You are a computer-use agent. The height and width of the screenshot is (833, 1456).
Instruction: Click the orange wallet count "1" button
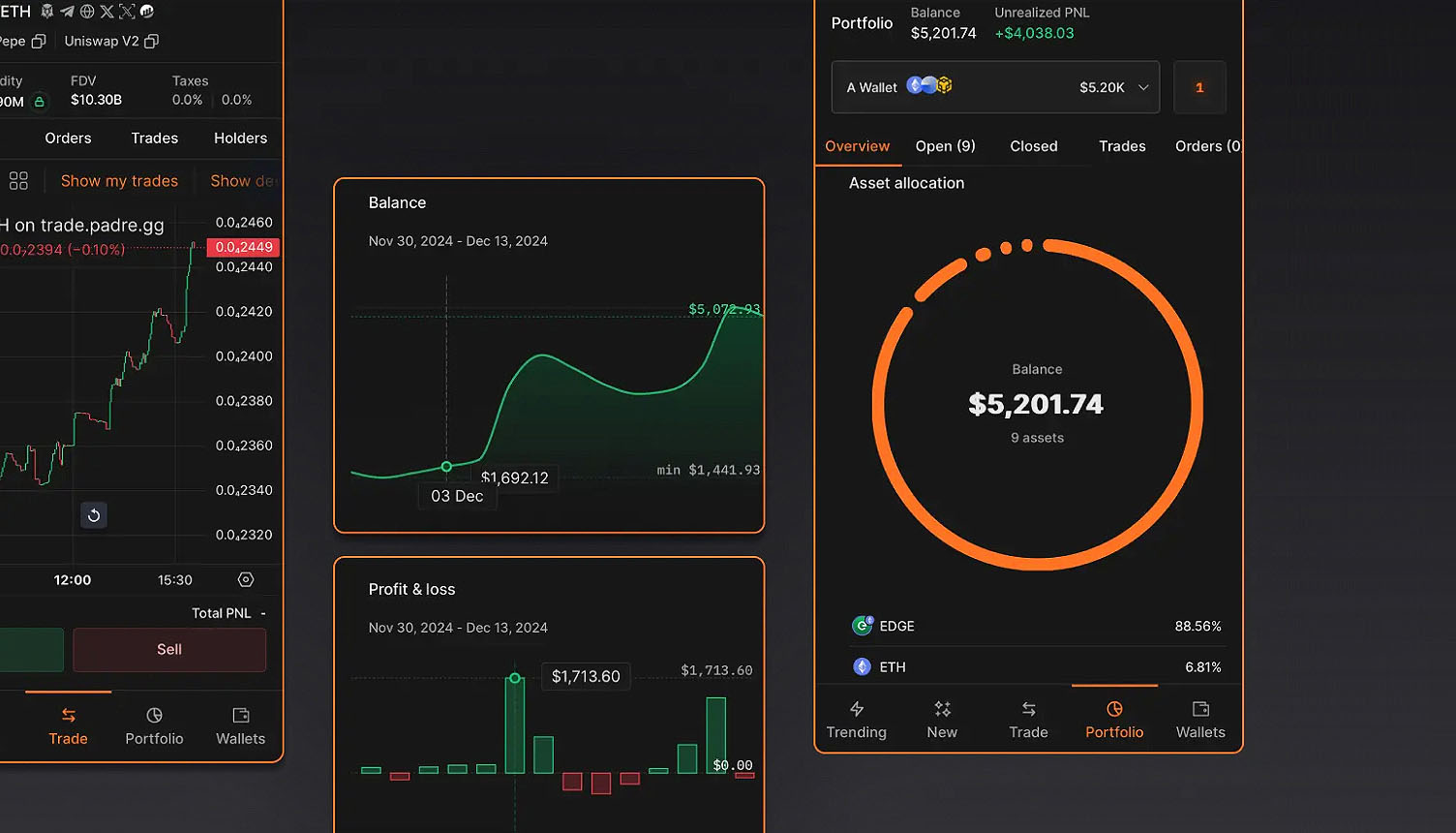[1199, 87]
